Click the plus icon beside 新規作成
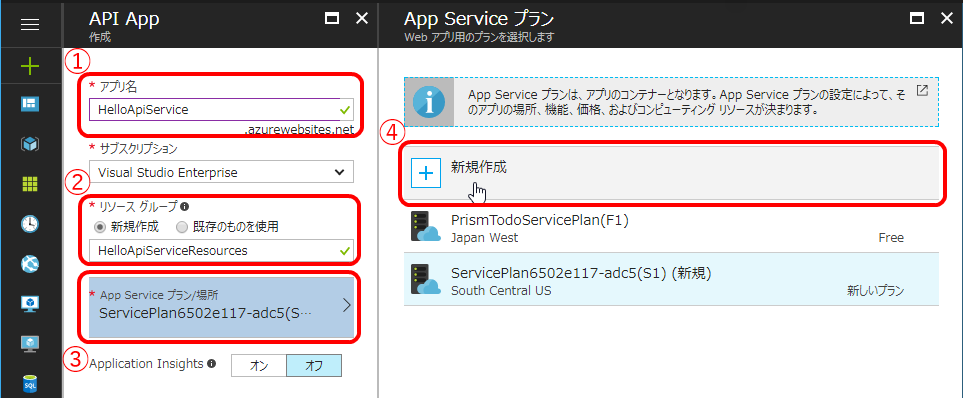Image resolution: width=963 pixels, height=398 pixels. pos(426,173)
